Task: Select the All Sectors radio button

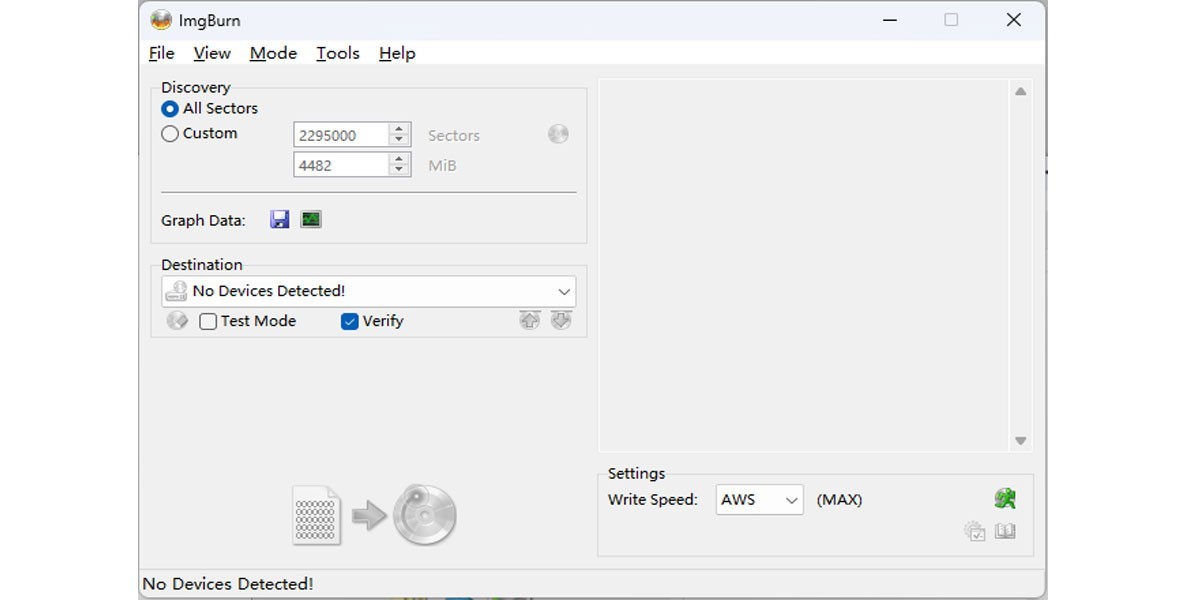Action: click(x=170, y=109)
